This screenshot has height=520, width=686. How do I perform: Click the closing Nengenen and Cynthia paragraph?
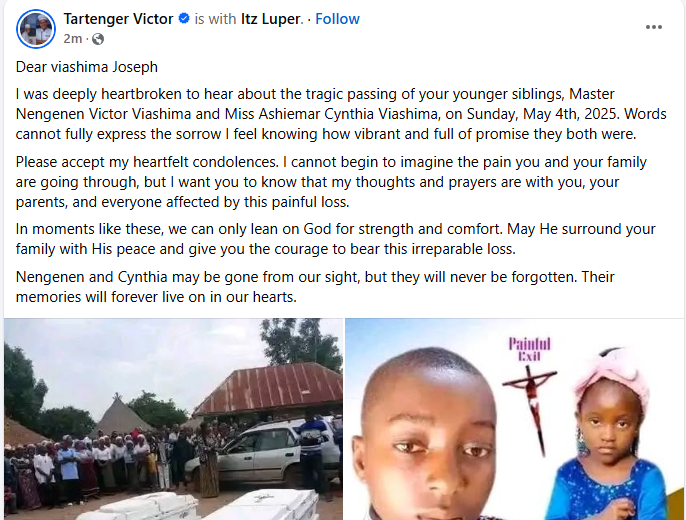point(315,287)
